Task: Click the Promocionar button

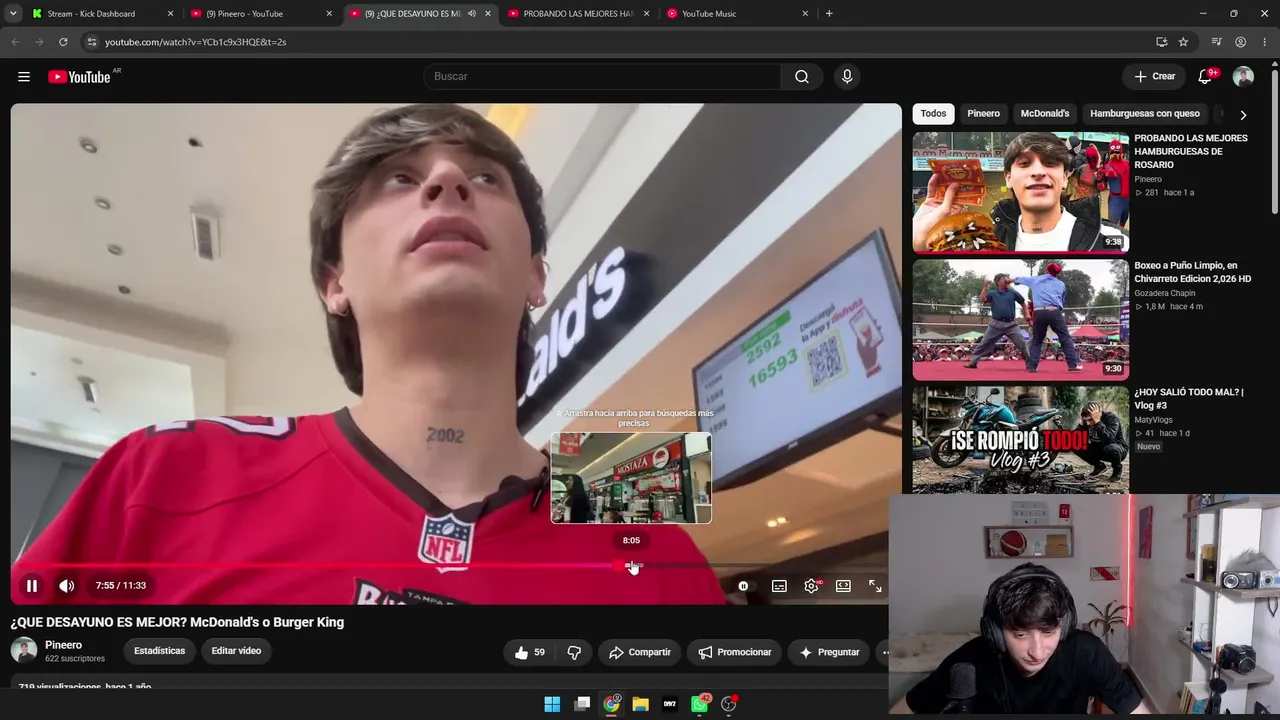Action: click(x=735, y=652)
